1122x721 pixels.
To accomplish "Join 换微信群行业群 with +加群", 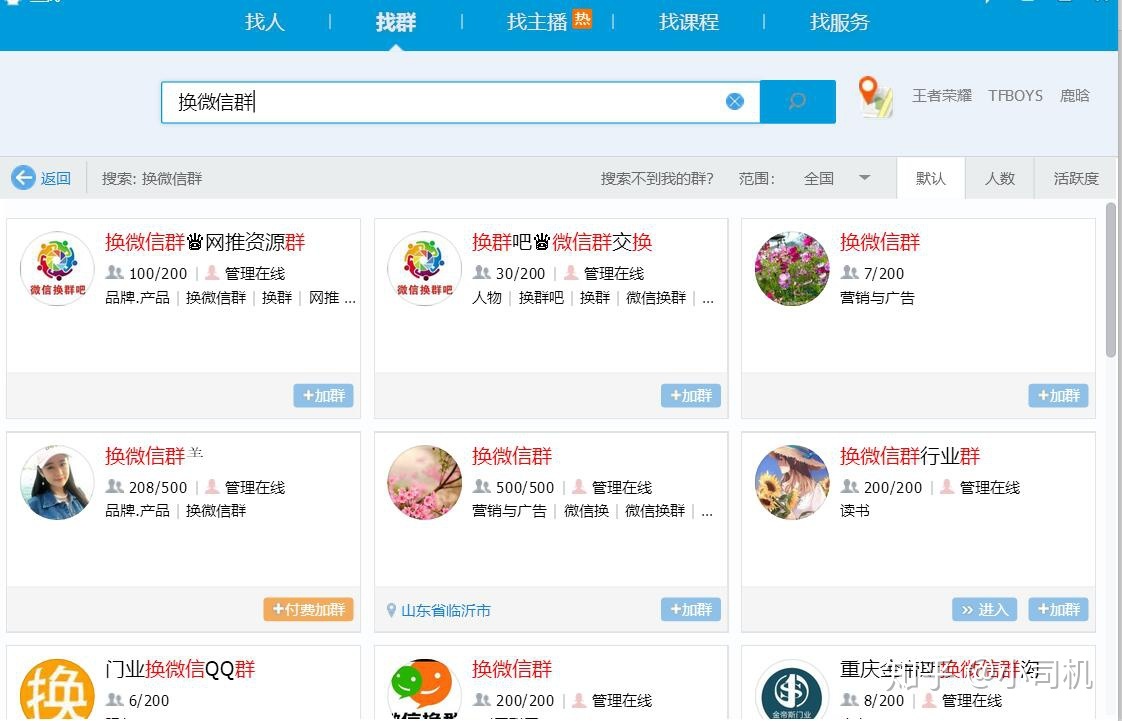I will 1058,609.
